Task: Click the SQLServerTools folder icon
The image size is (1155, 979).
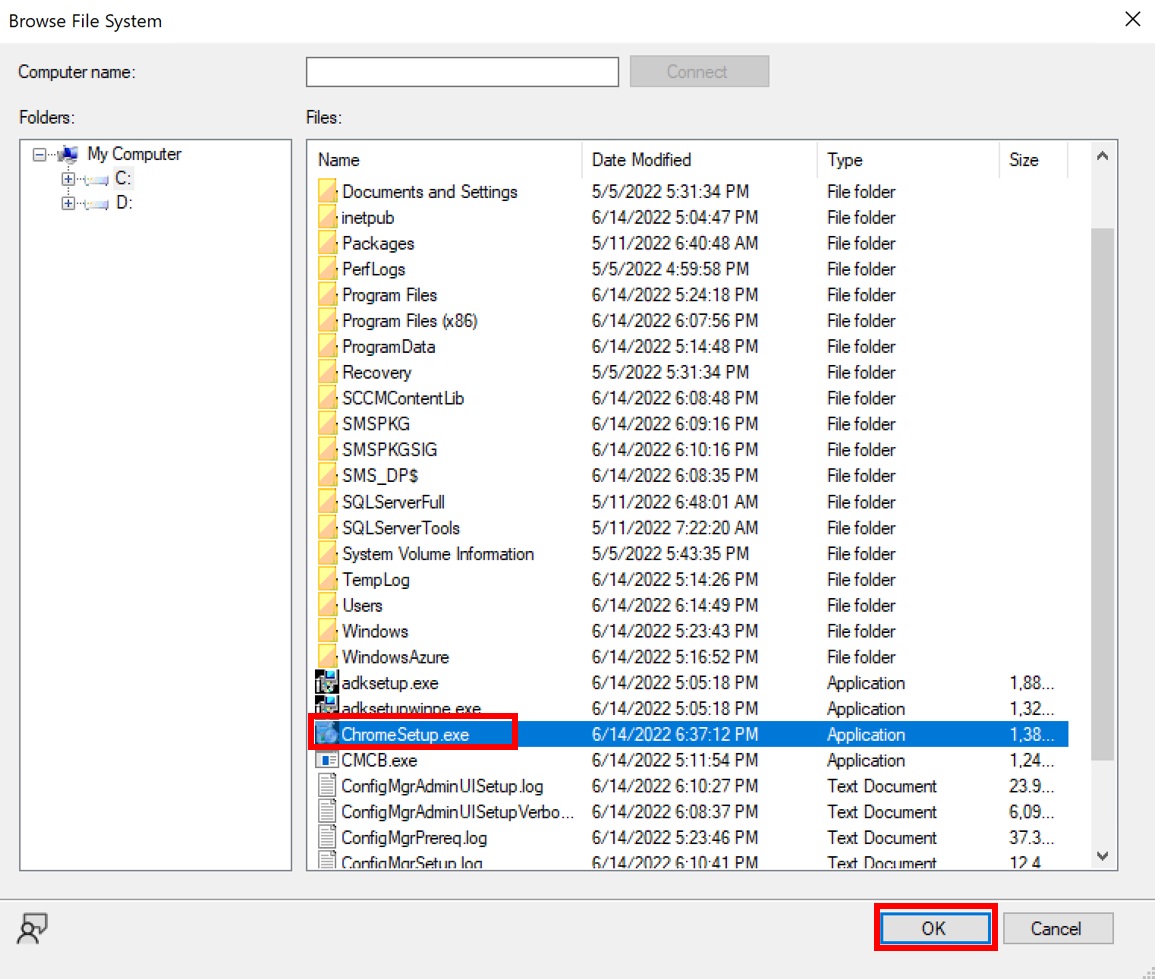Action: 327,527
